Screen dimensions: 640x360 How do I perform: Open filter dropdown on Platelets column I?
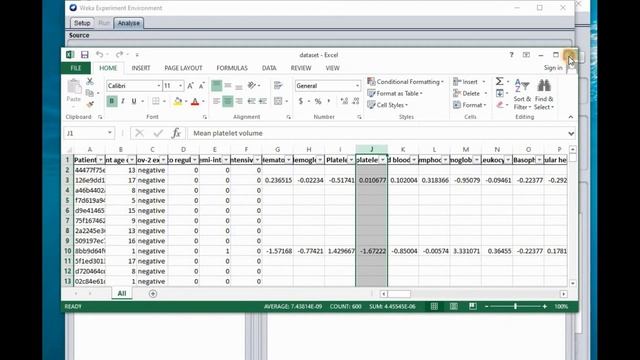click(351, 160)
